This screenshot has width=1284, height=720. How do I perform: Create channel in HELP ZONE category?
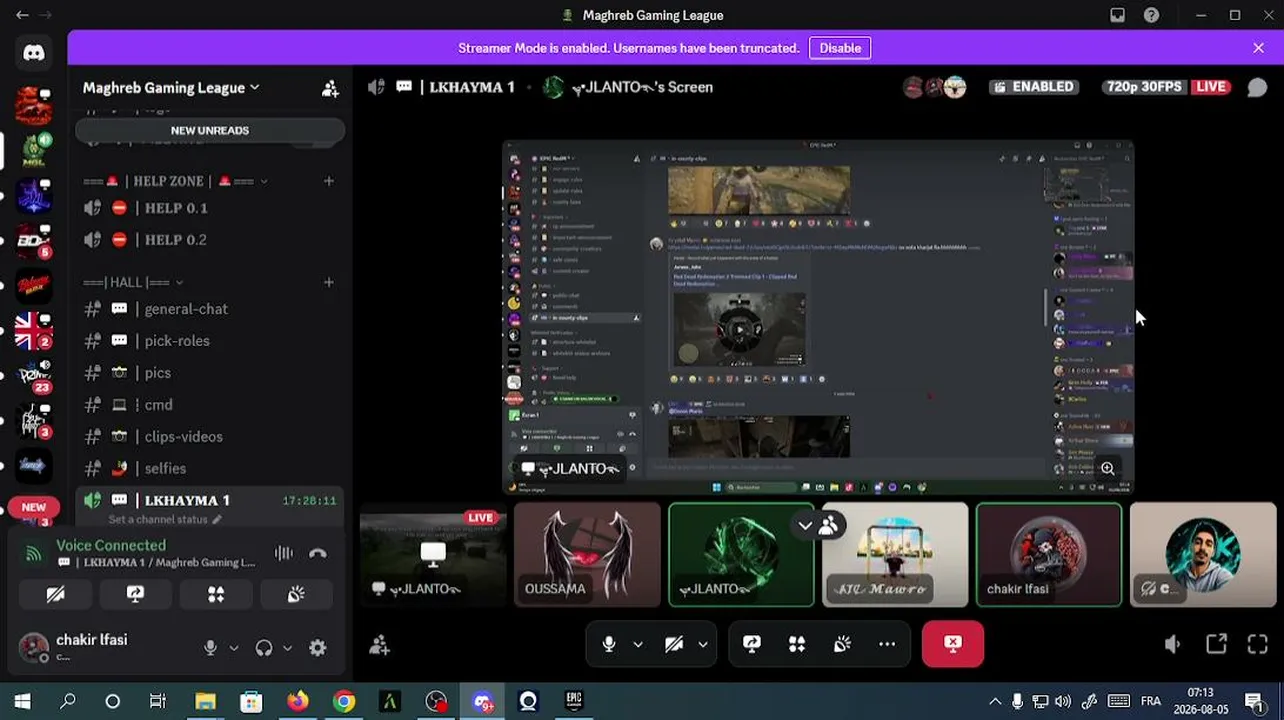coord(329,181)
